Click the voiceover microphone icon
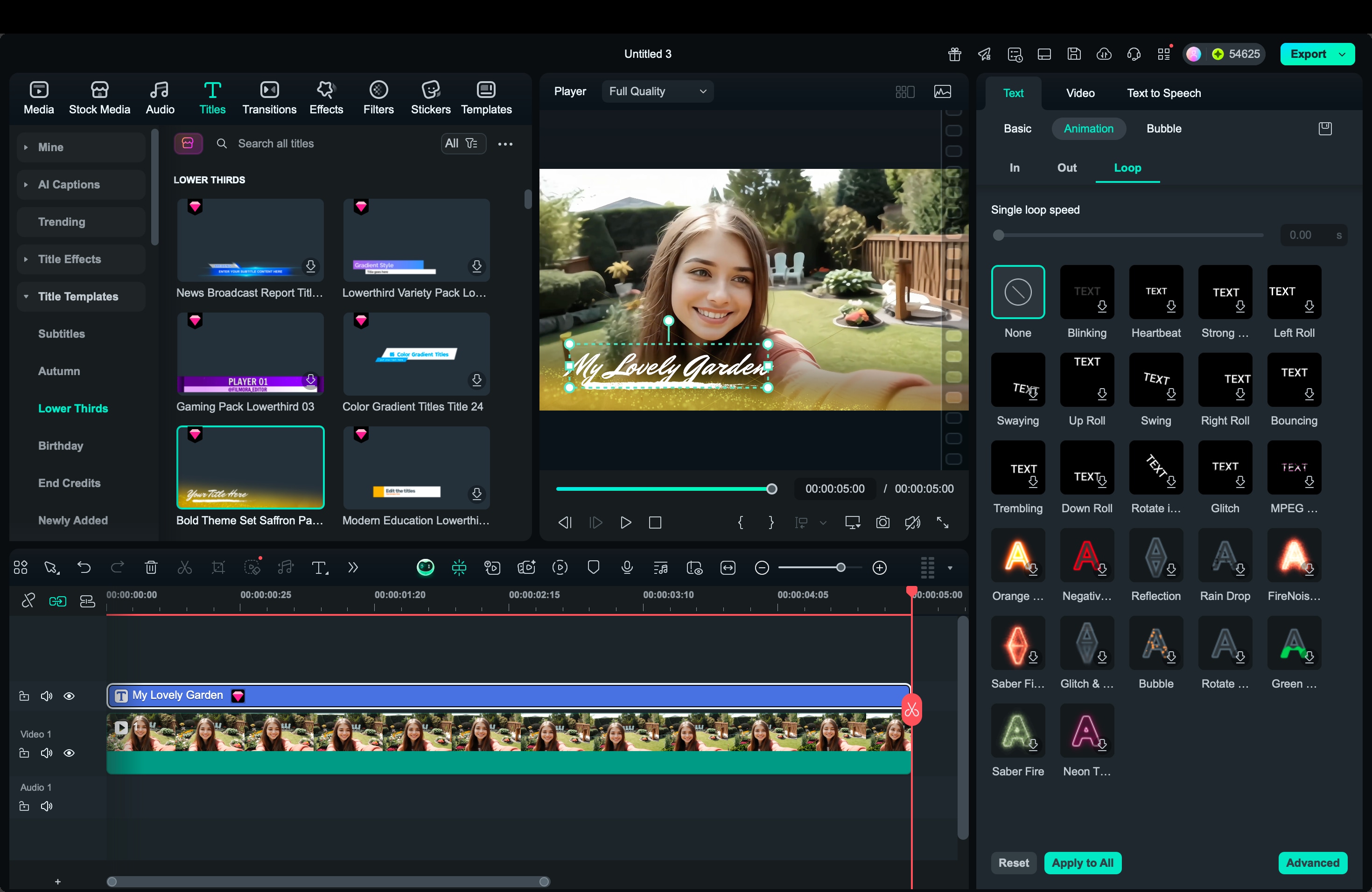The image size is (1372, 892). coord(627,568)
